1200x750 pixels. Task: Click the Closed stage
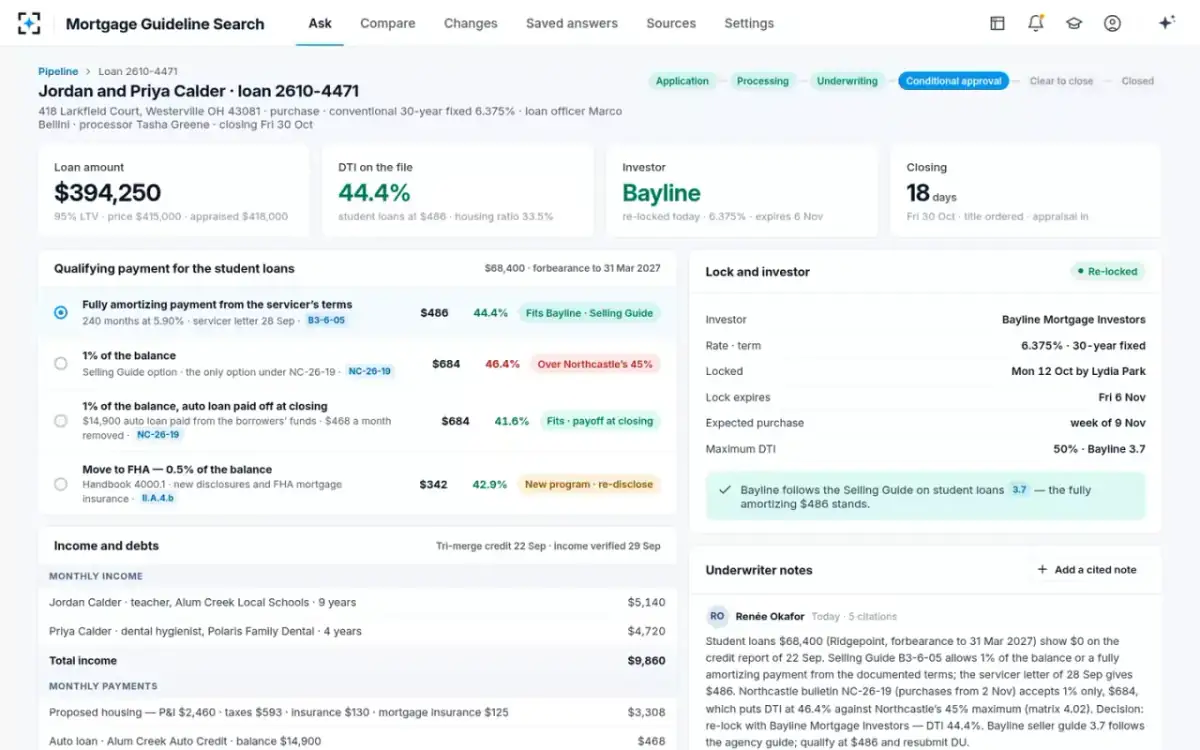tap(1137, 81)
